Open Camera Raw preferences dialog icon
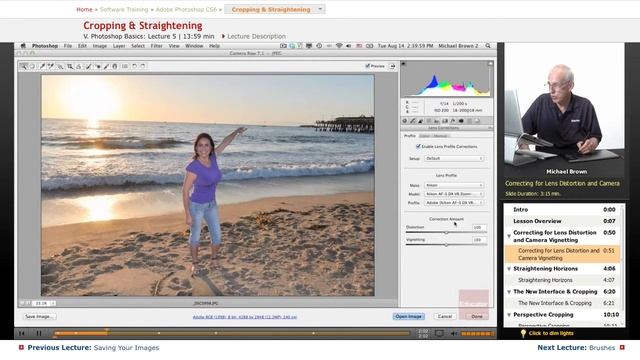Screen dimensions: 640x360 [x=125, y=66]
